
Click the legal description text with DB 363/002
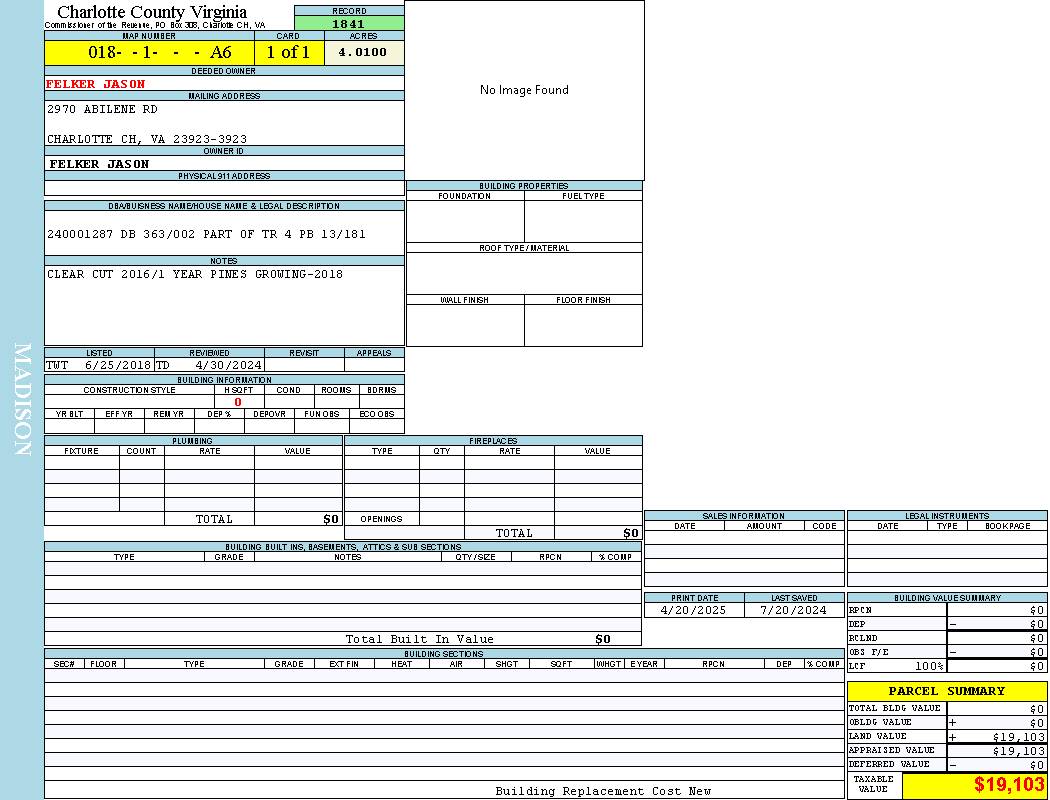click(x=206, y=234)
